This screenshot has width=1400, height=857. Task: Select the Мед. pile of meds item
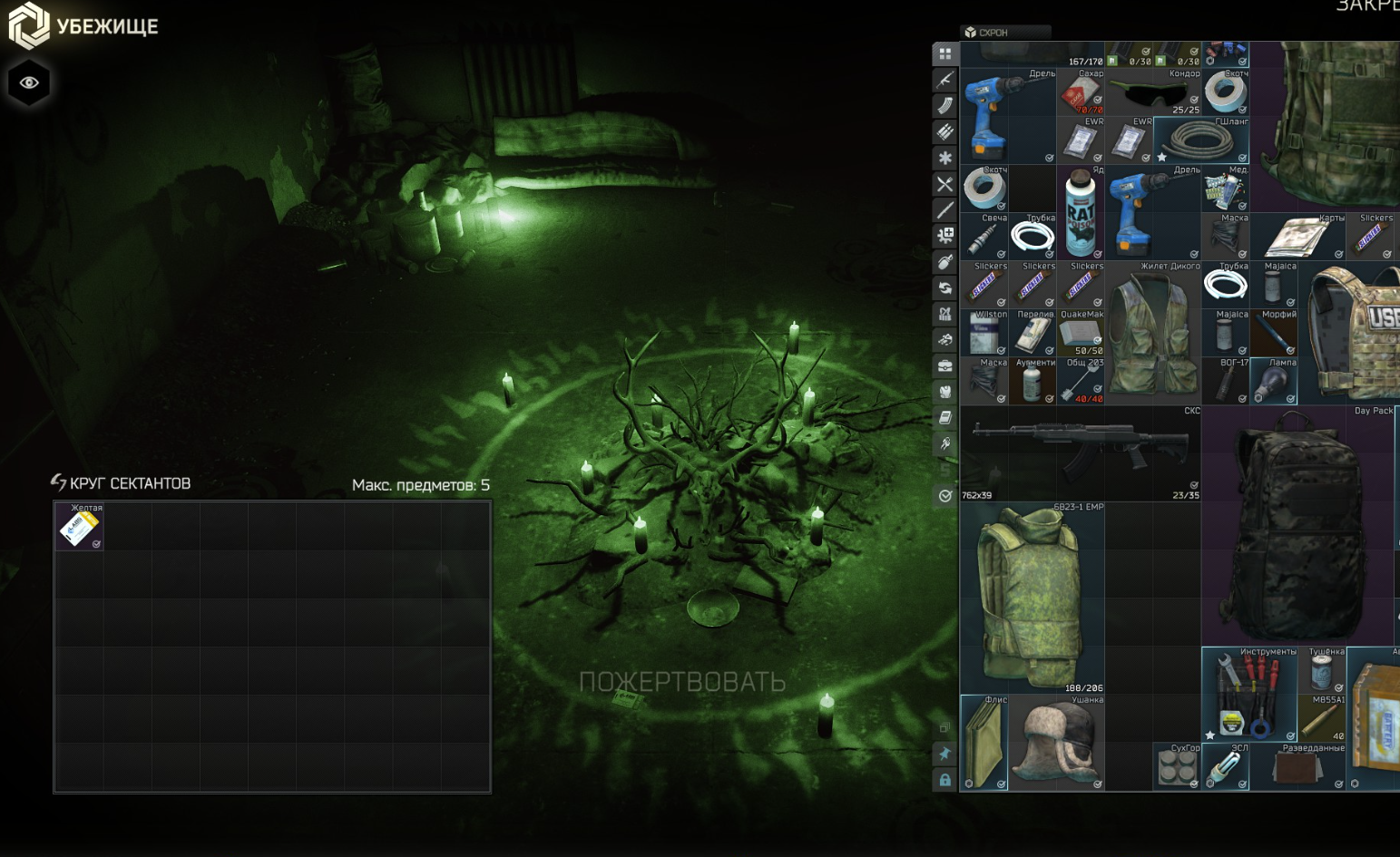pos(1225,188)
